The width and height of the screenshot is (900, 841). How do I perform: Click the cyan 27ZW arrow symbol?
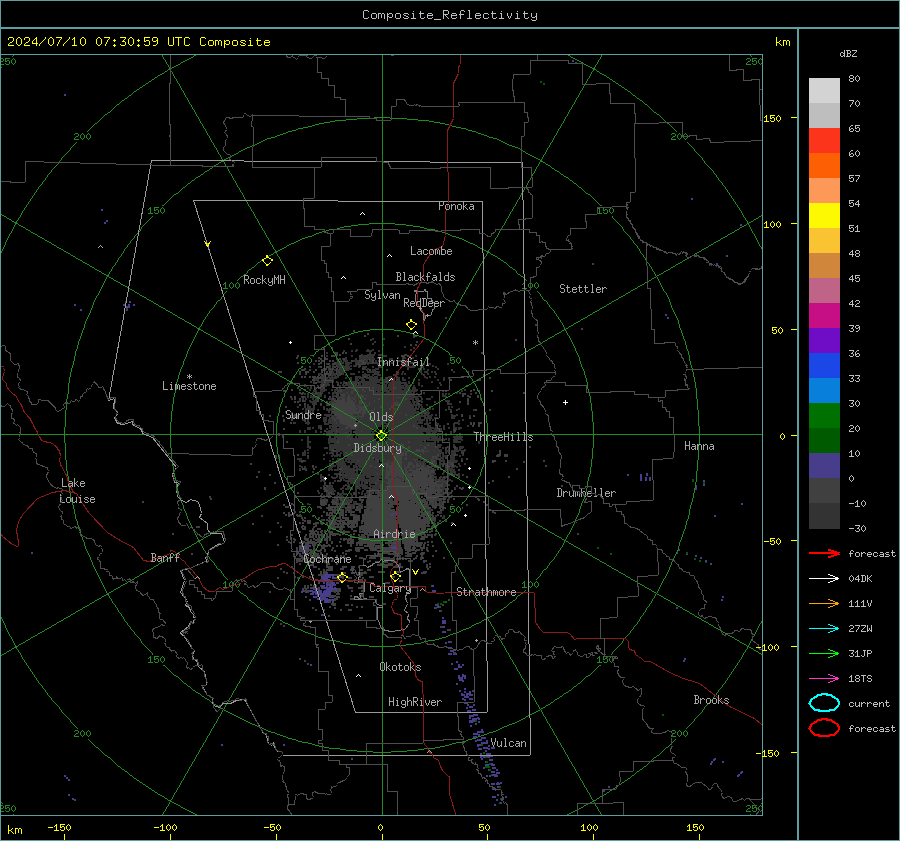point(824,629)
